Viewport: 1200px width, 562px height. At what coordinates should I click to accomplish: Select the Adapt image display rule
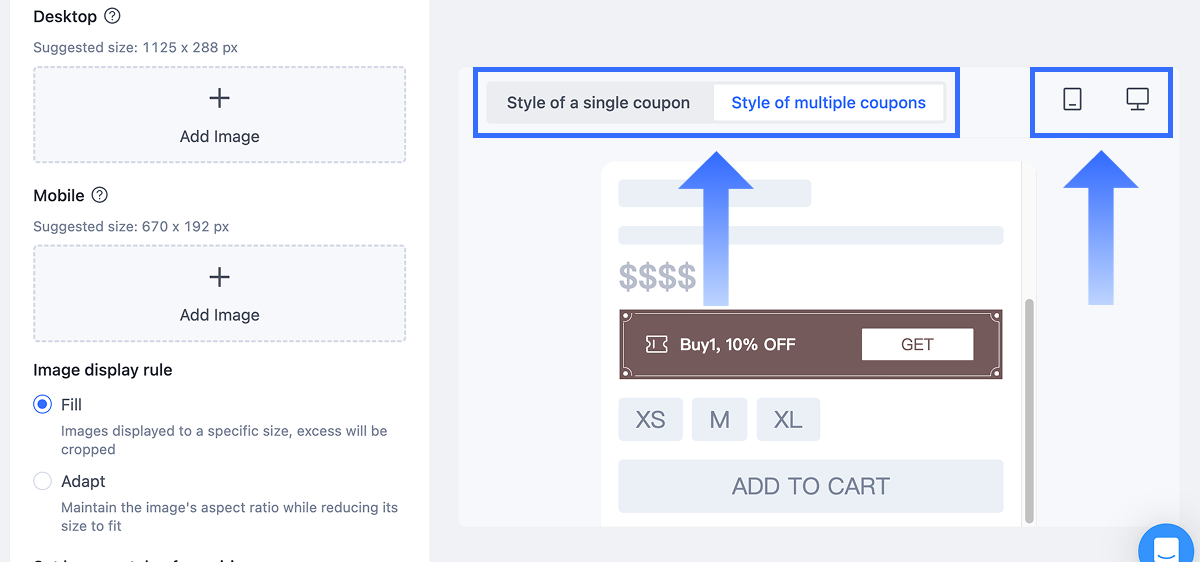pos(42,481)
